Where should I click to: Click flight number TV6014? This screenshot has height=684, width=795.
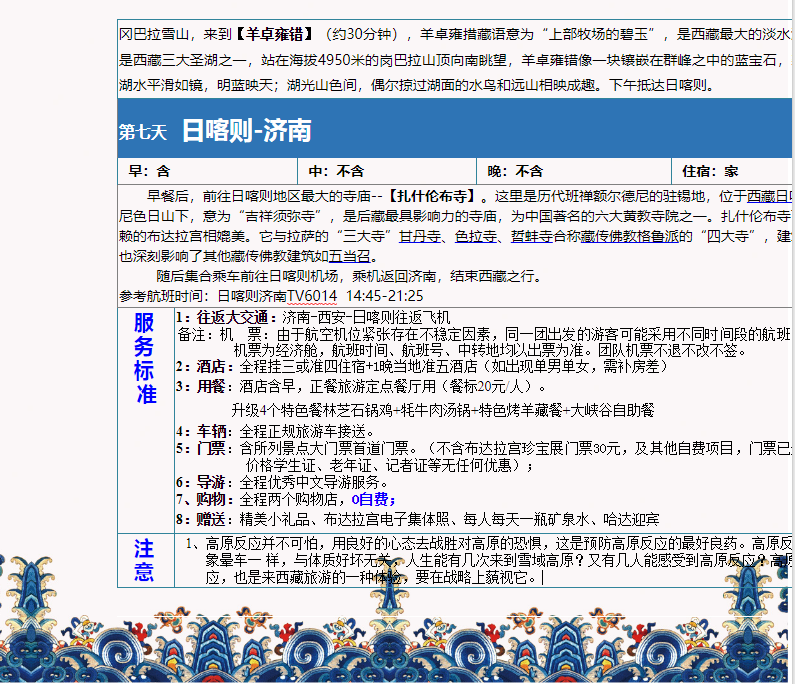coord(312,296)
